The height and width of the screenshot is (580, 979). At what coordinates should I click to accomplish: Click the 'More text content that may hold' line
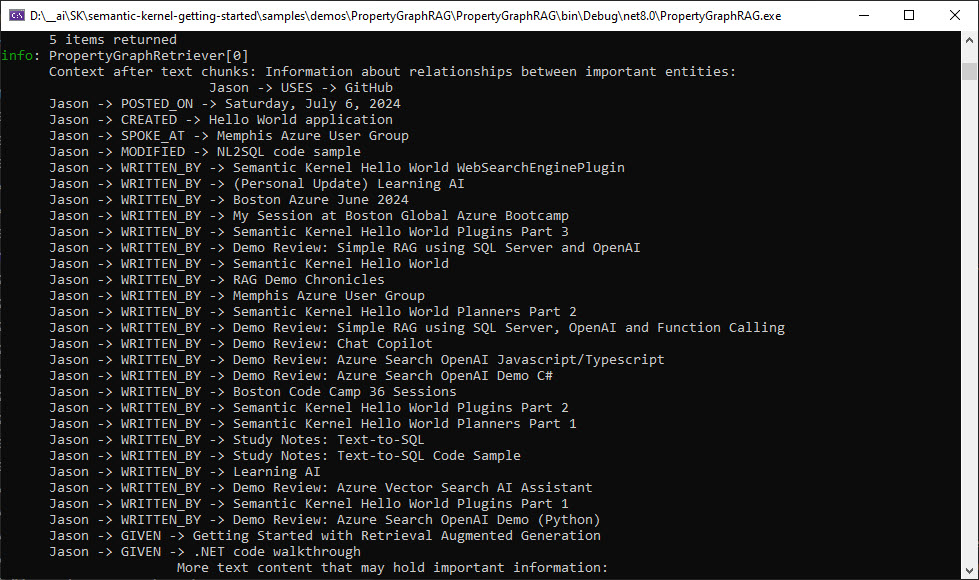[392, 568]
